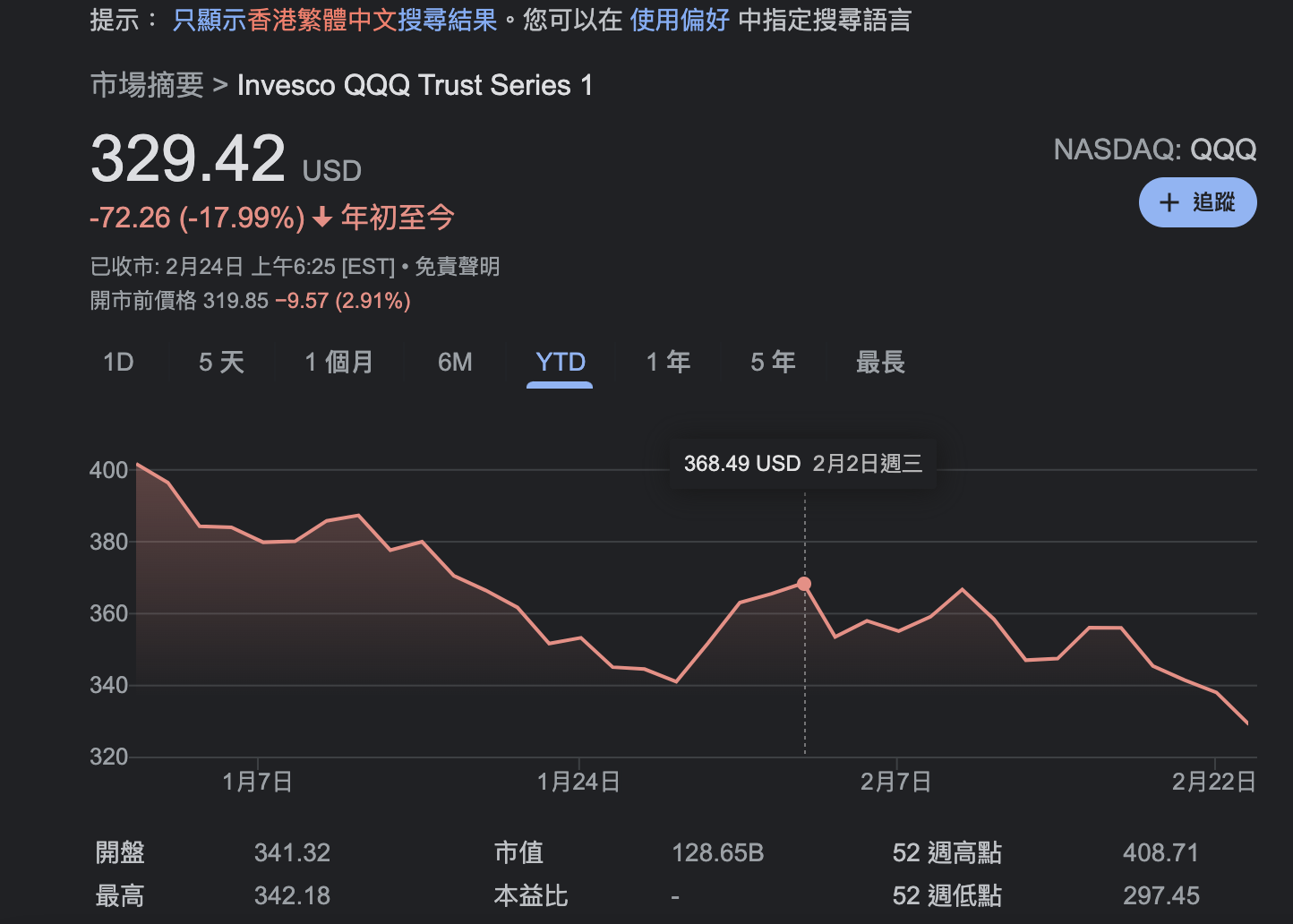1293x924 pixels.
Task: Click the 開盤 value 341.32
Action: (x=293, y=852)
